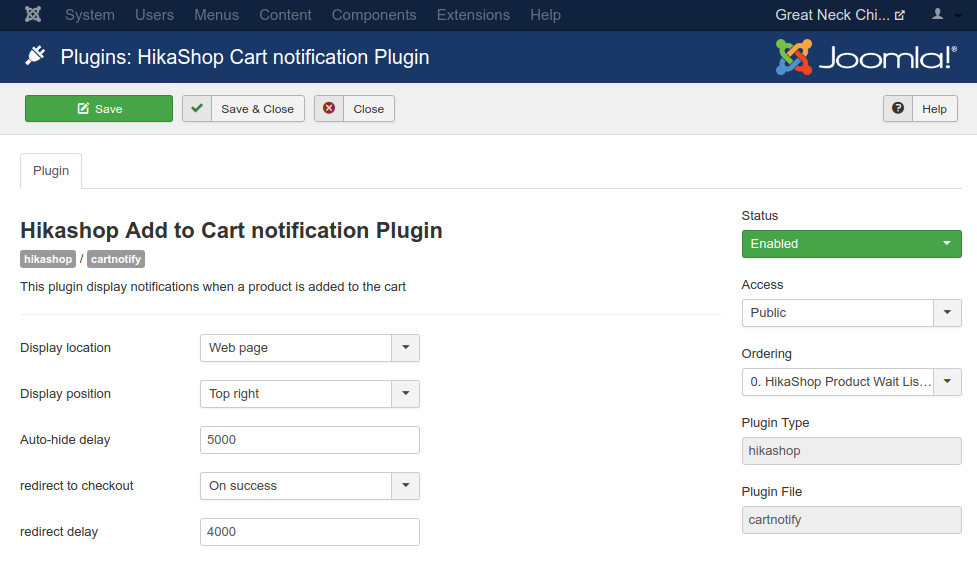The height and width of the screenshot is (567, 977).
Task: Click the green checkmark Save & Close icon
Action: 197,109
